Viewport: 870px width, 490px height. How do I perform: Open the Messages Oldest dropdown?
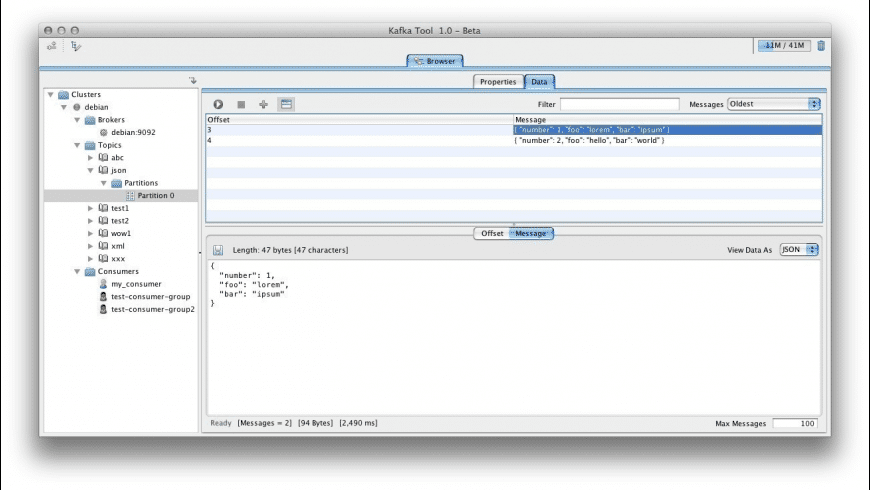point(773,104)
